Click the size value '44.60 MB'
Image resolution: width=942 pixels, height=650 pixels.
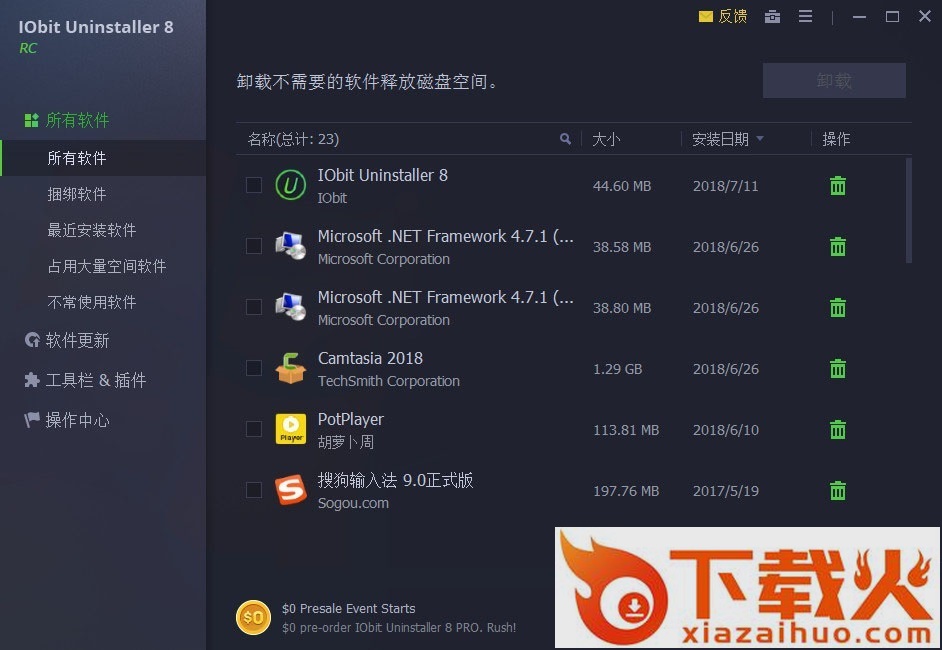(x=622, y=186)
